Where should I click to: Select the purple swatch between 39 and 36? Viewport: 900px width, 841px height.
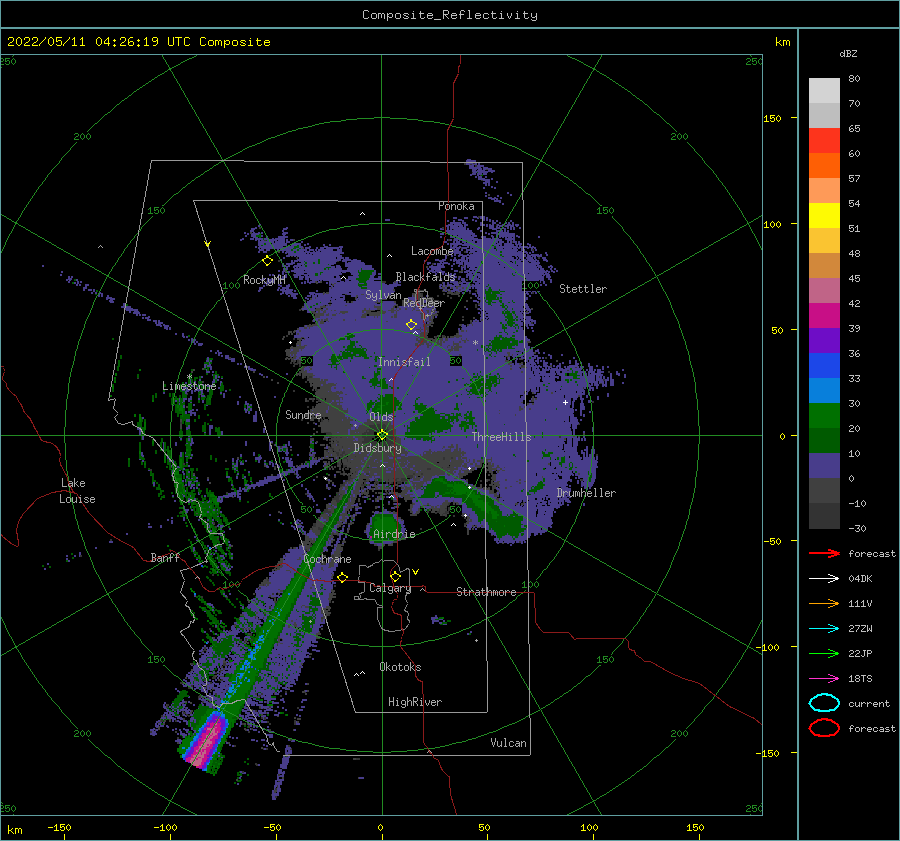(824, 341)
